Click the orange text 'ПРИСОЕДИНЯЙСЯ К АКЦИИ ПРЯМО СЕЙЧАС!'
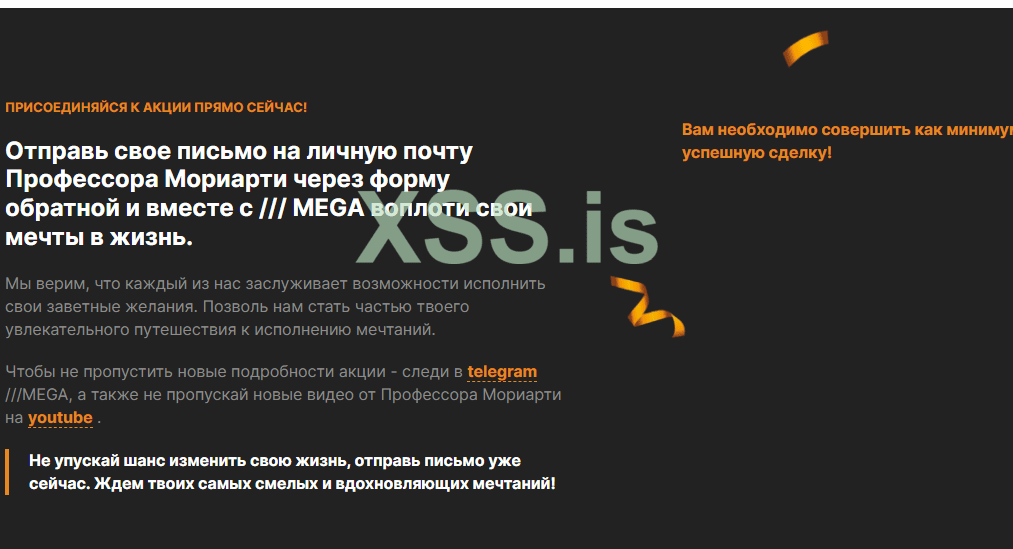The width and height of the screenshot is (1013, 549). click(156, 107)
